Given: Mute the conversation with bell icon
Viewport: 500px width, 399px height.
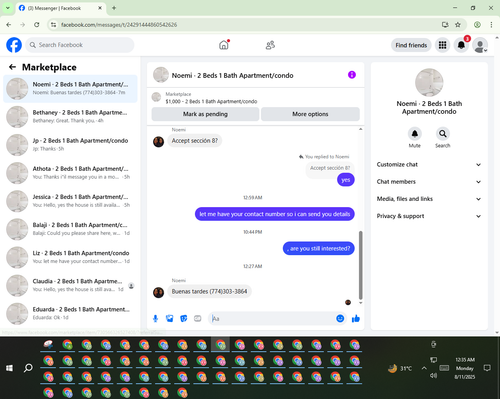Looking at the screenshot, I should (x=415, y=134).
